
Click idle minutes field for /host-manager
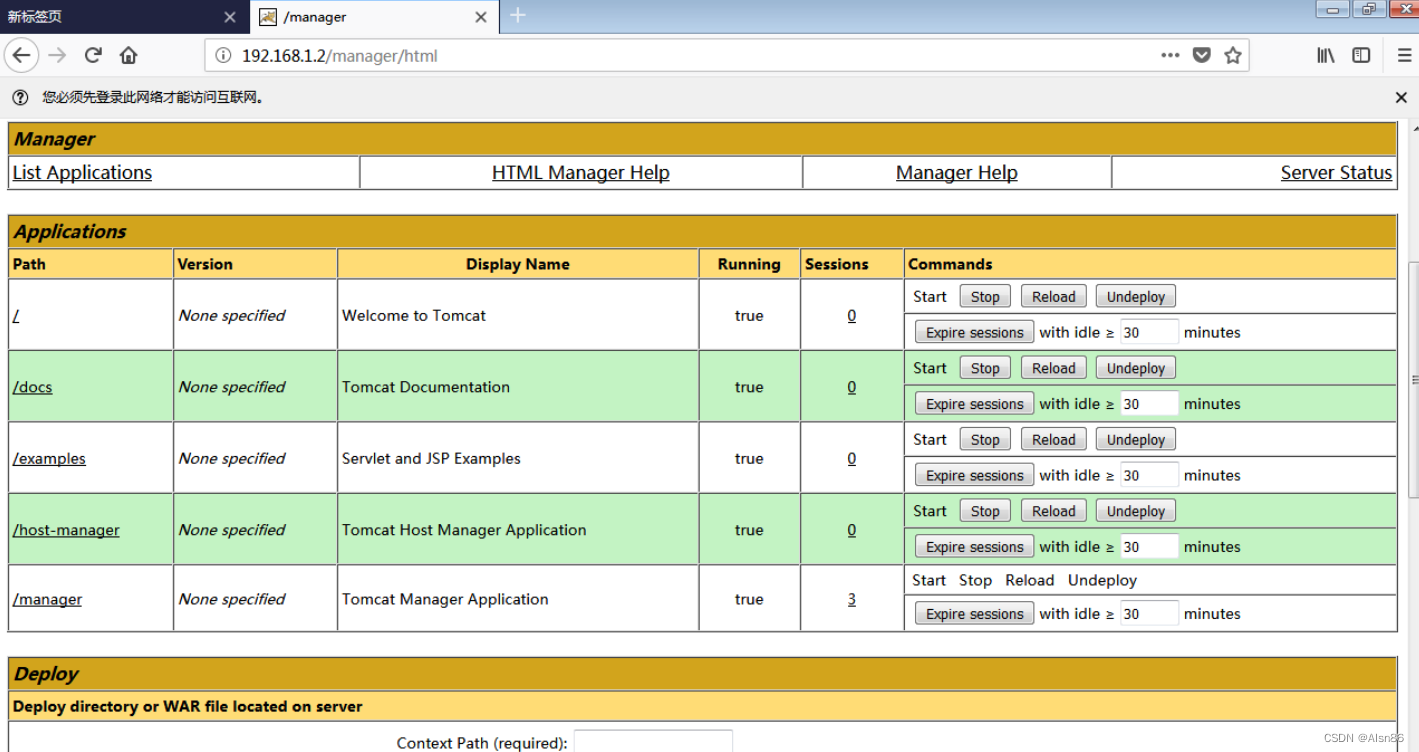(1149, 547)
